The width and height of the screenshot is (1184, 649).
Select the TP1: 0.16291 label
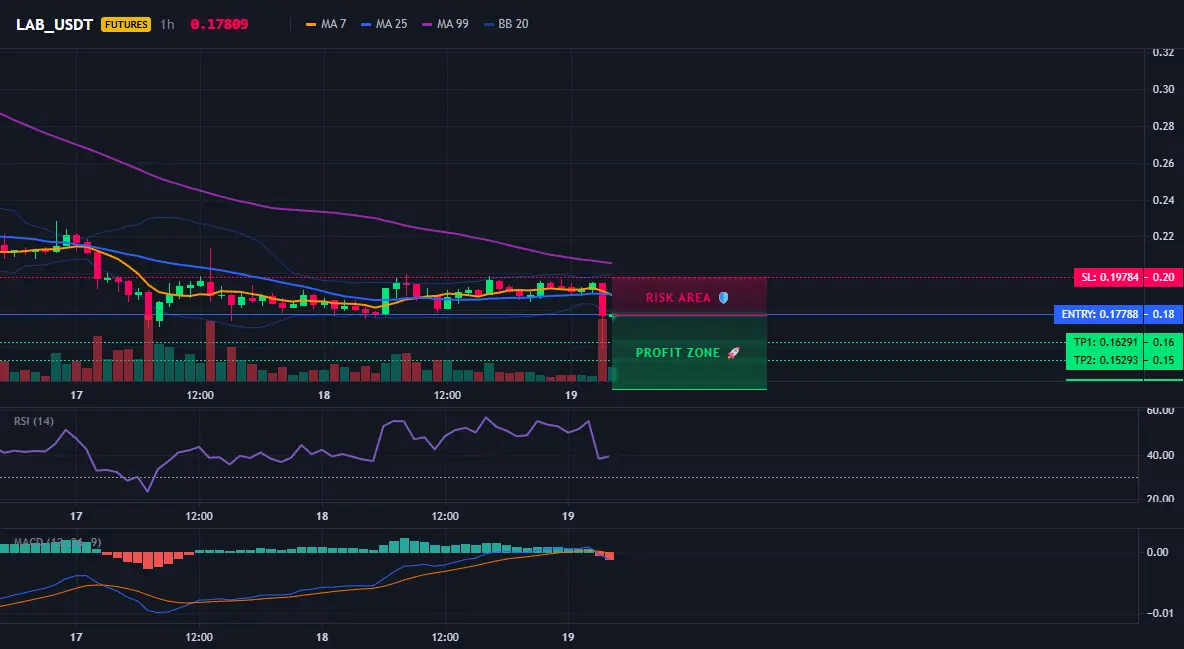click(1105, 342)
